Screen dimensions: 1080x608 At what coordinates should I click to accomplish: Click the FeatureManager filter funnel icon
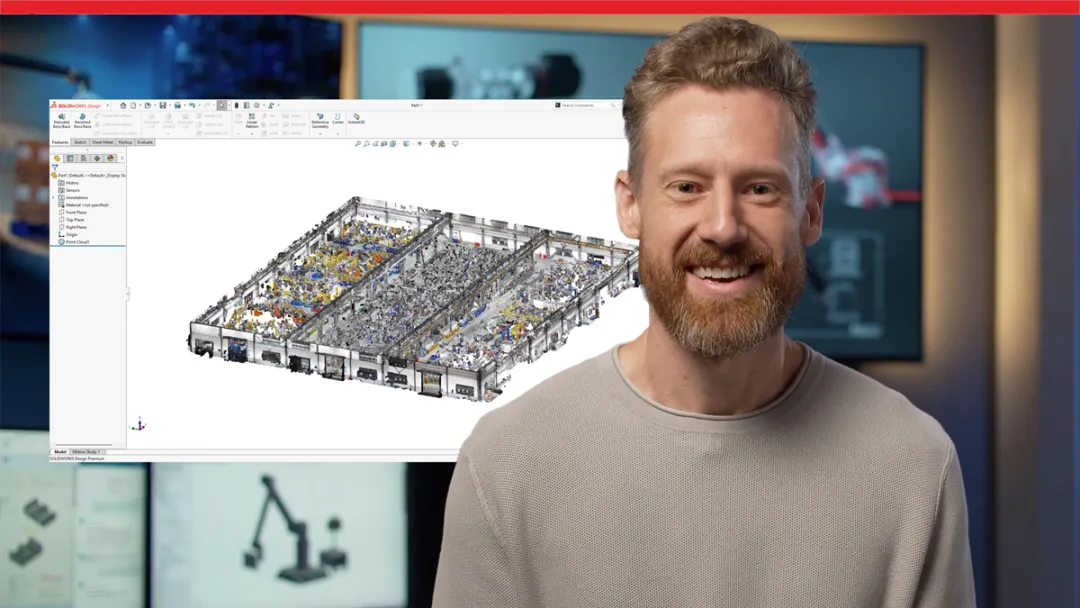(54, 167)
